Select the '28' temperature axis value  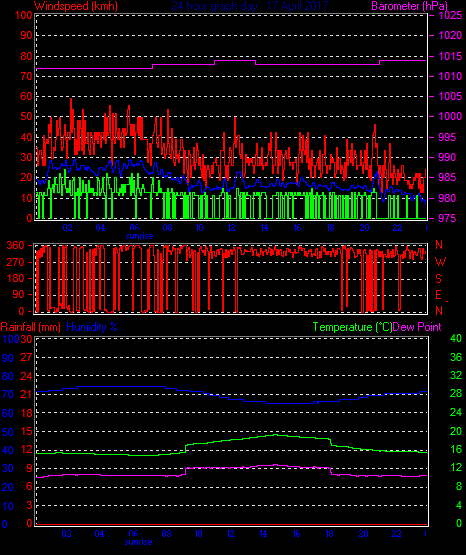[x=456, y=393]
